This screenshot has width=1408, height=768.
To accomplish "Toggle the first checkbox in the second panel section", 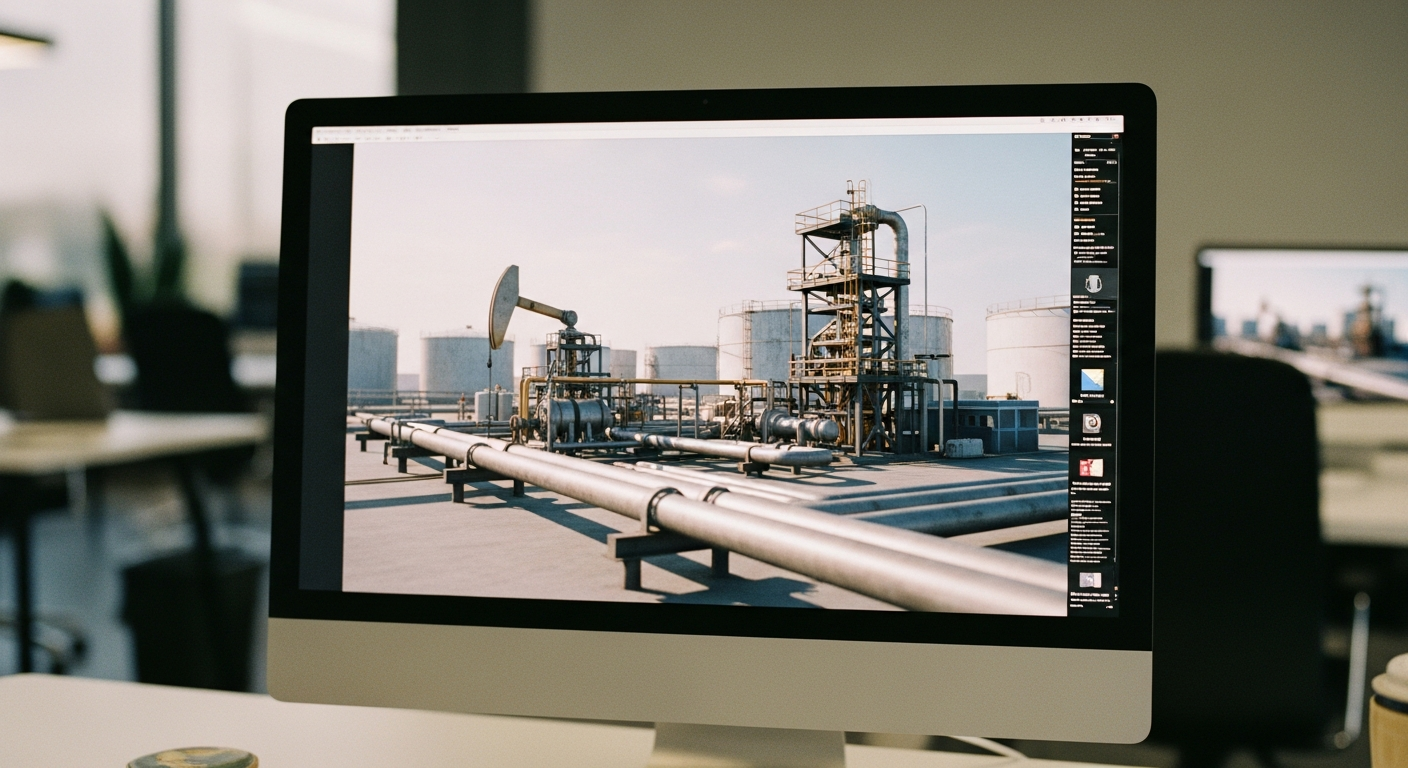I will point(1076,226).
